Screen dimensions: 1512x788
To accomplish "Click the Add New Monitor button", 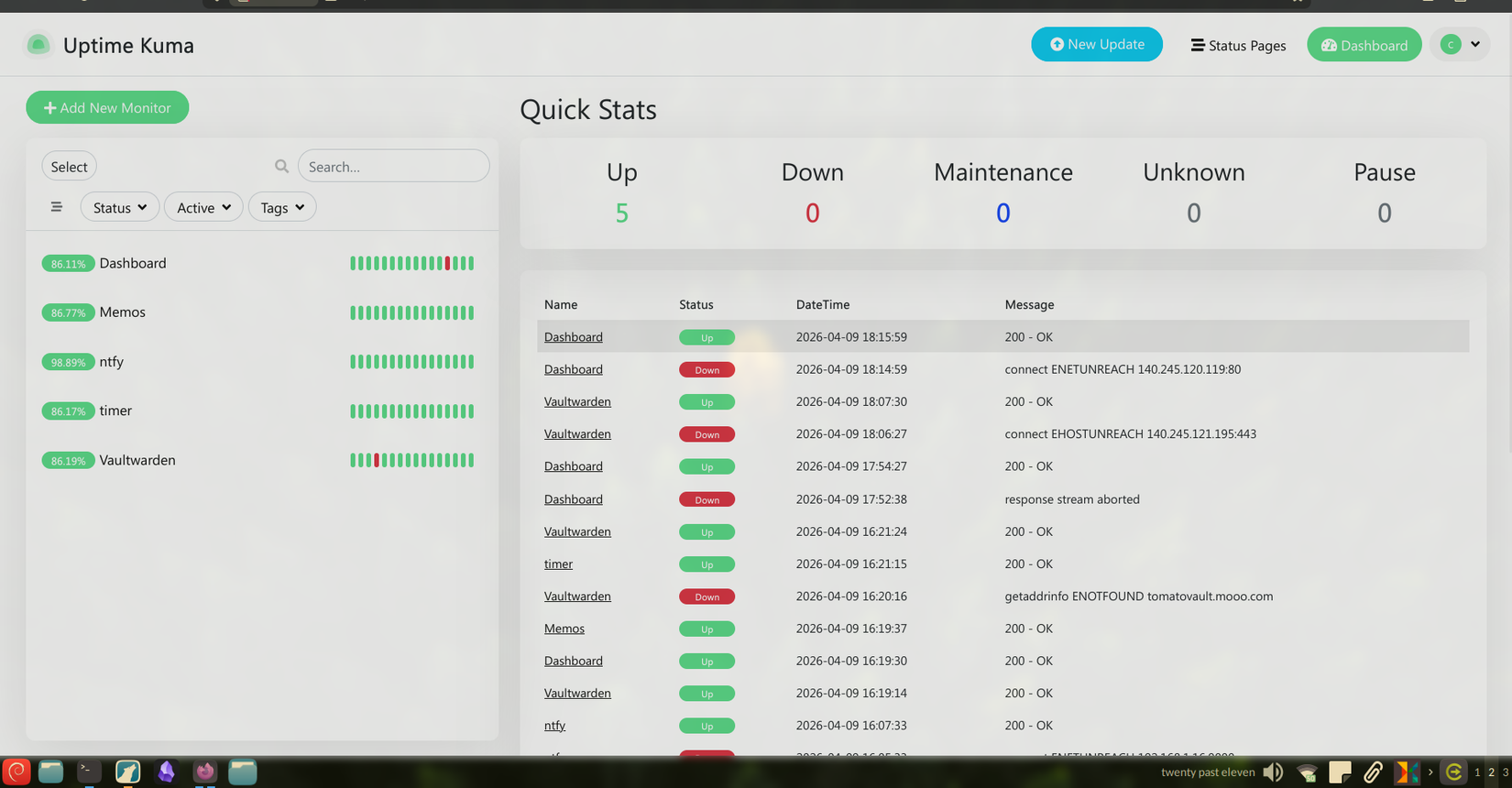I will pos(107,107).
